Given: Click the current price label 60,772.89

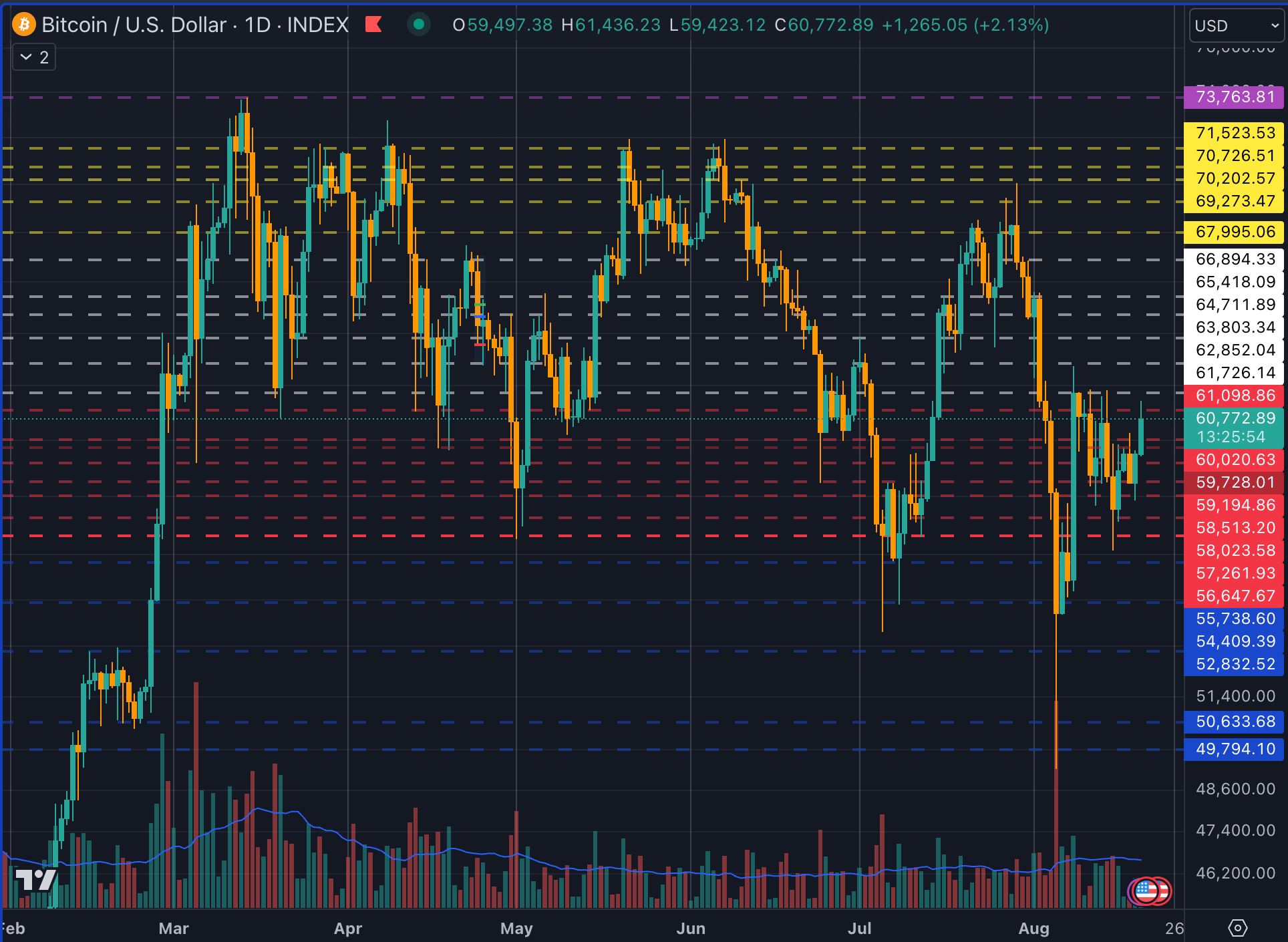Looking at the screenshot, I should click(1234, 418).
